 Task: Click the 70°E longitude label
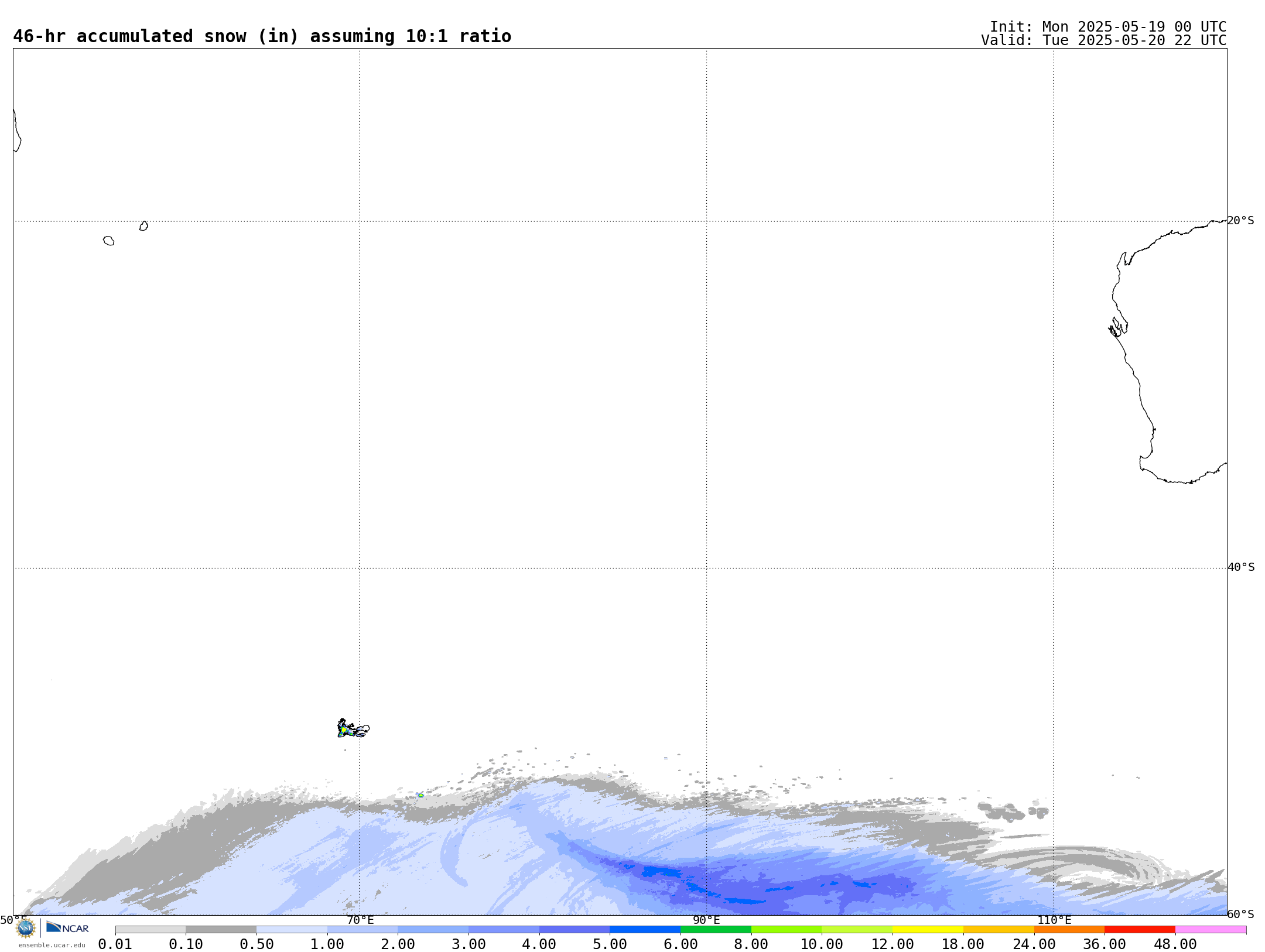360,920
